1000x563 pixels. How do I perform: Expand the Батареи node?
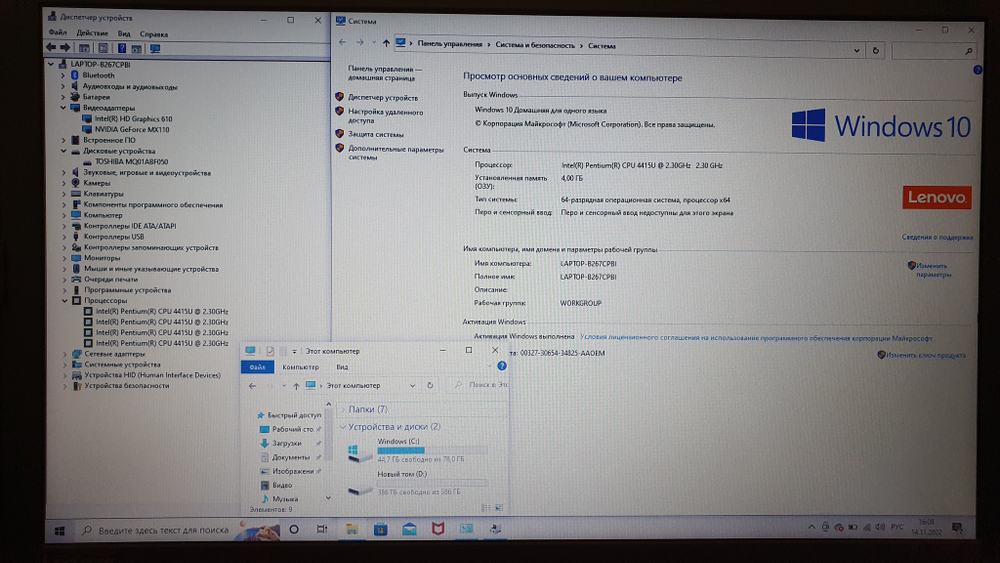point(63,97)
